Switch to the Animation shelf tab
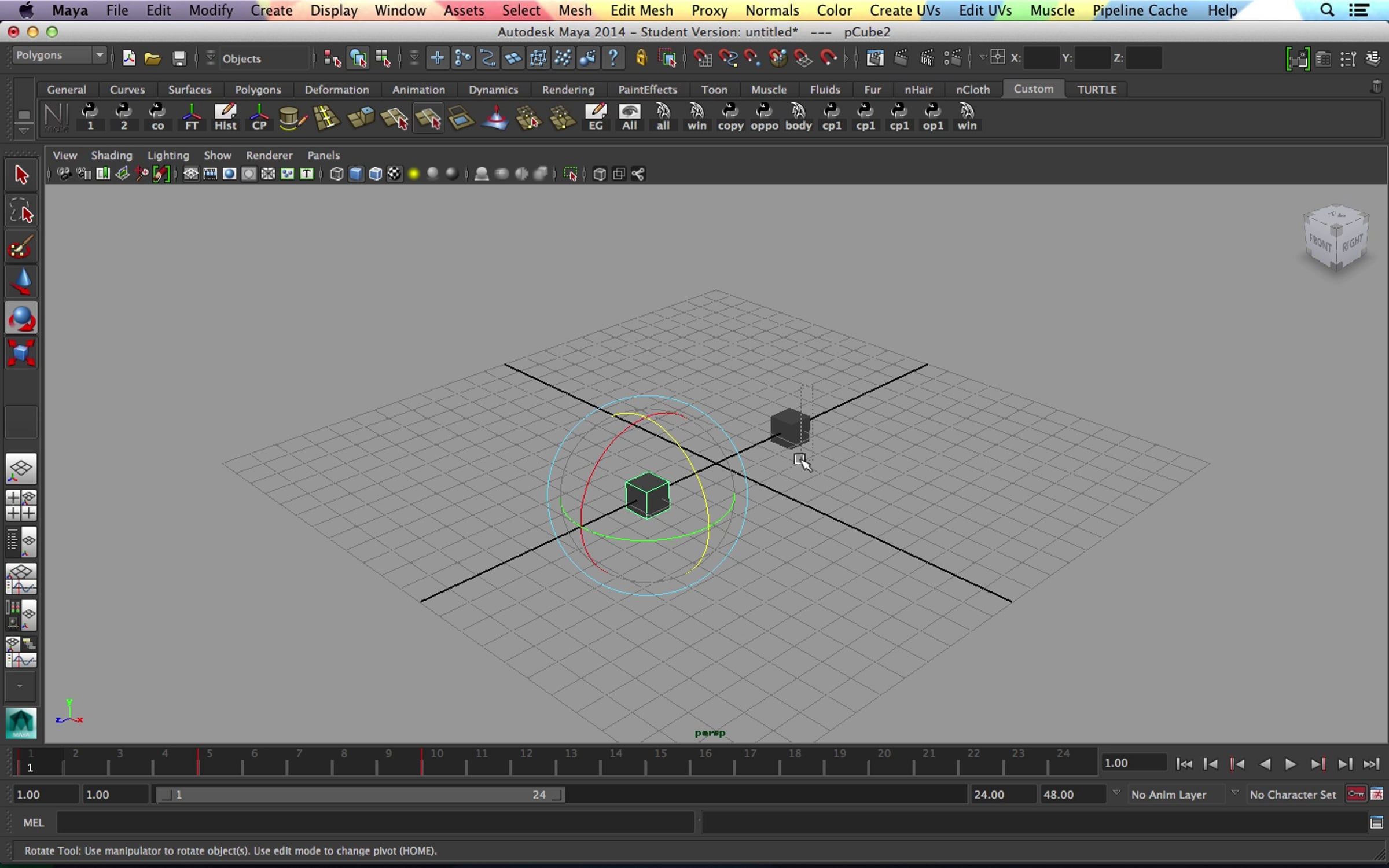The image size is (1389, 868). [418, 90]
